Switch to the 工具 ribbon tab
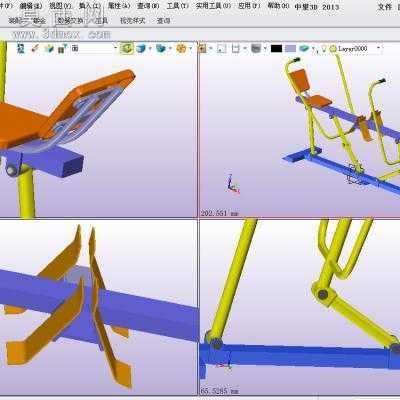 tap(101, 21)
